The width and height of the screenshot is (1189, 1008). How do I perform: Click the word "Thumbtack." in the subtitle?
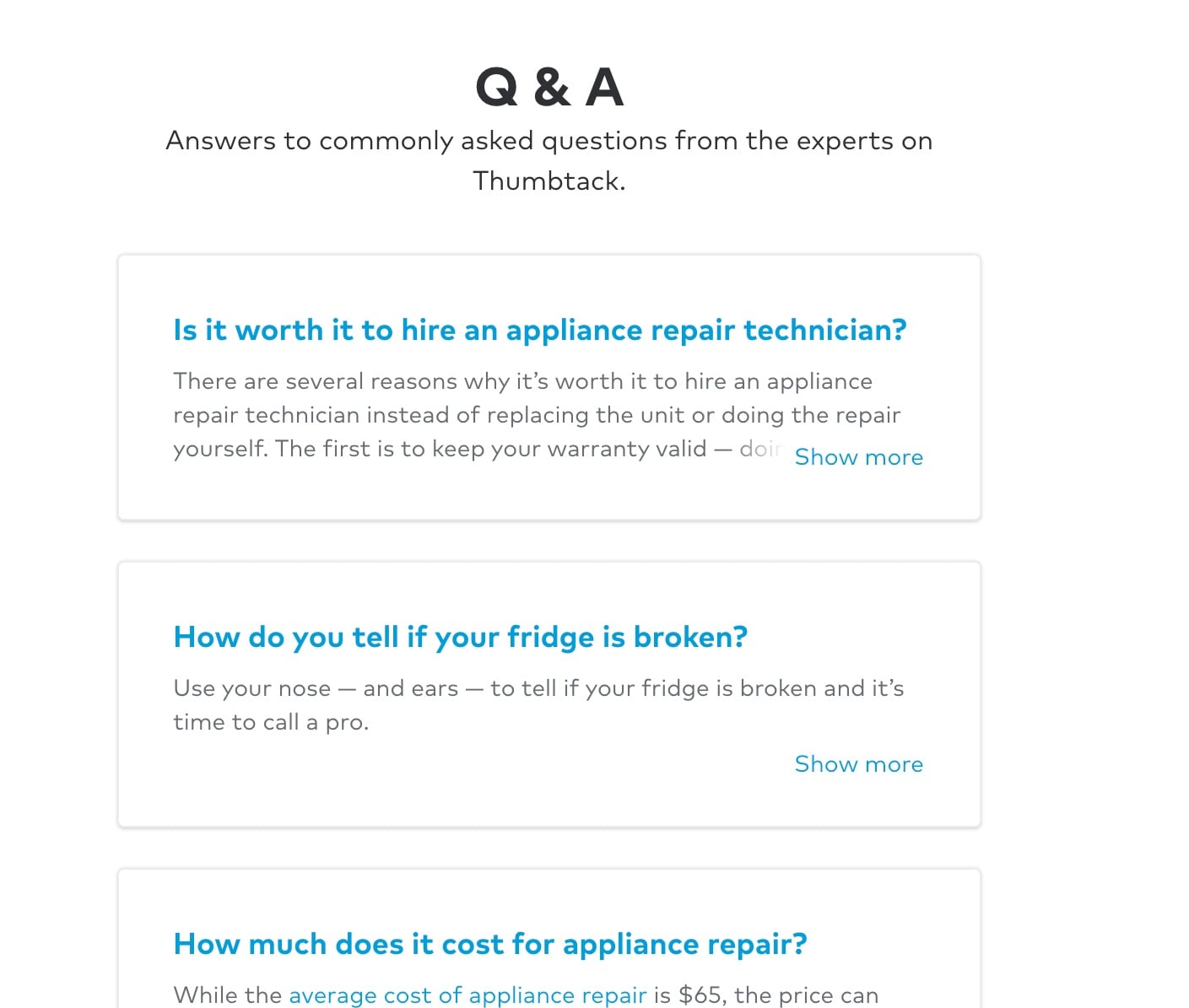click(549, 181)
